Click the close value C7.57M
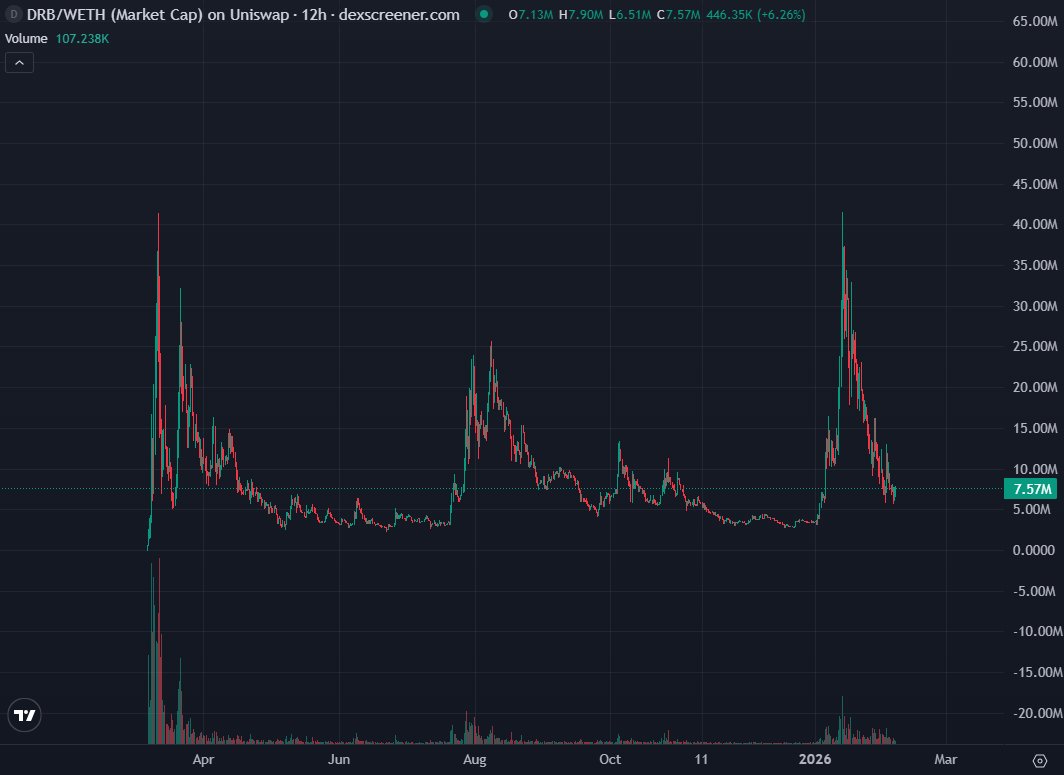This screenshot has width=1064, height=775. [x=678, y=14]
